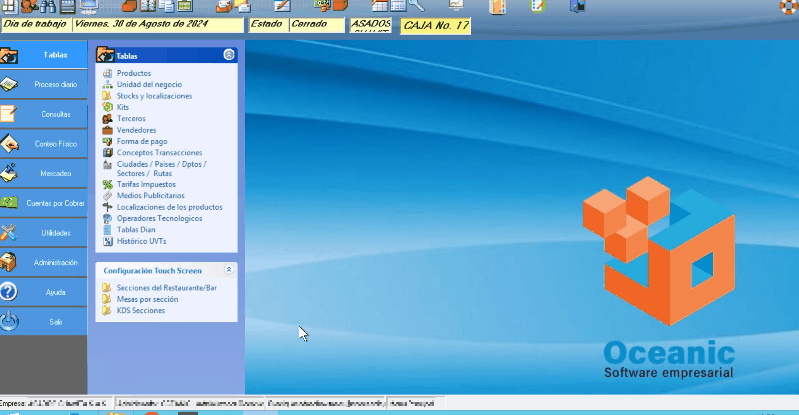This screenshot has height=415, width=799.
Task: Click the CAJA No. 17 label
Action: click(x=435, y=26)
